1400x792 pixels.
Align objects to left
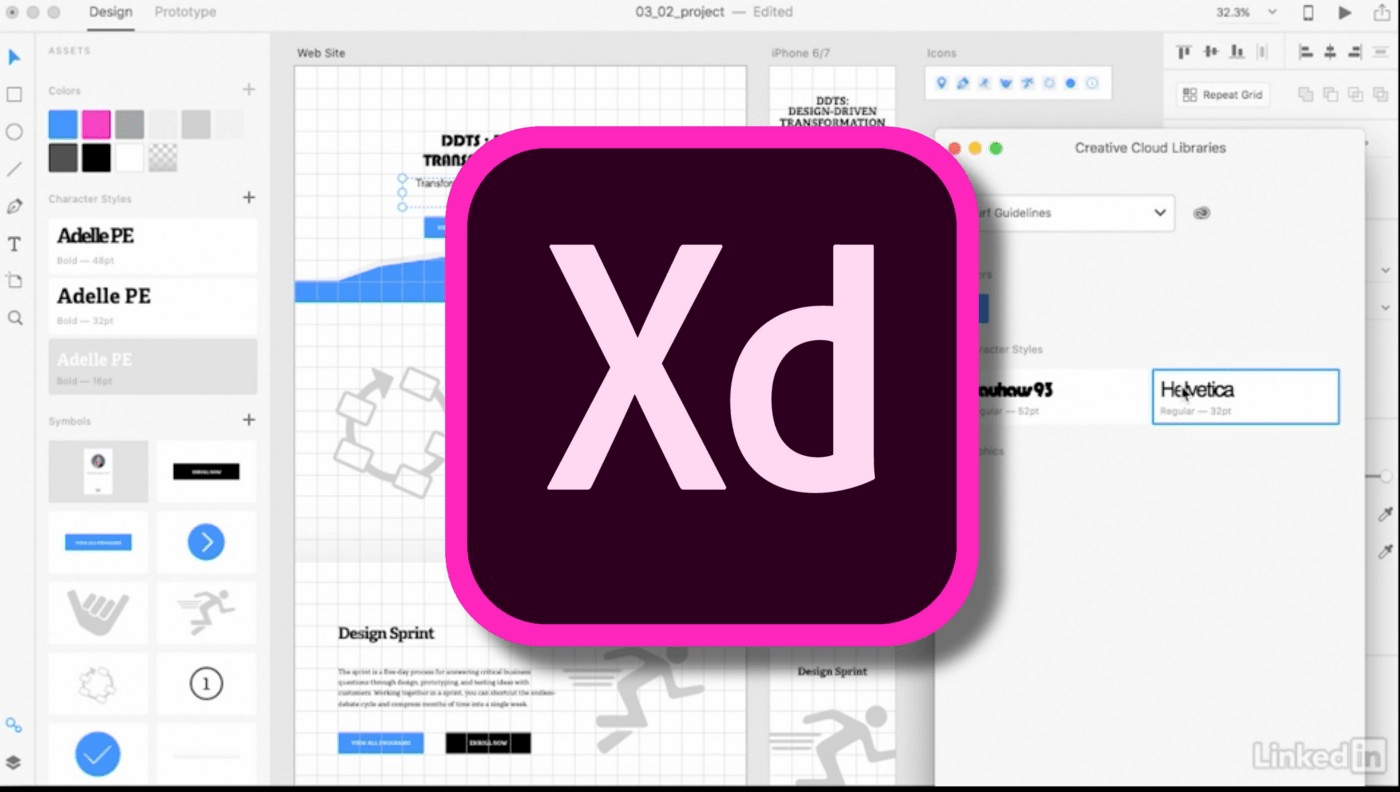1305,52
